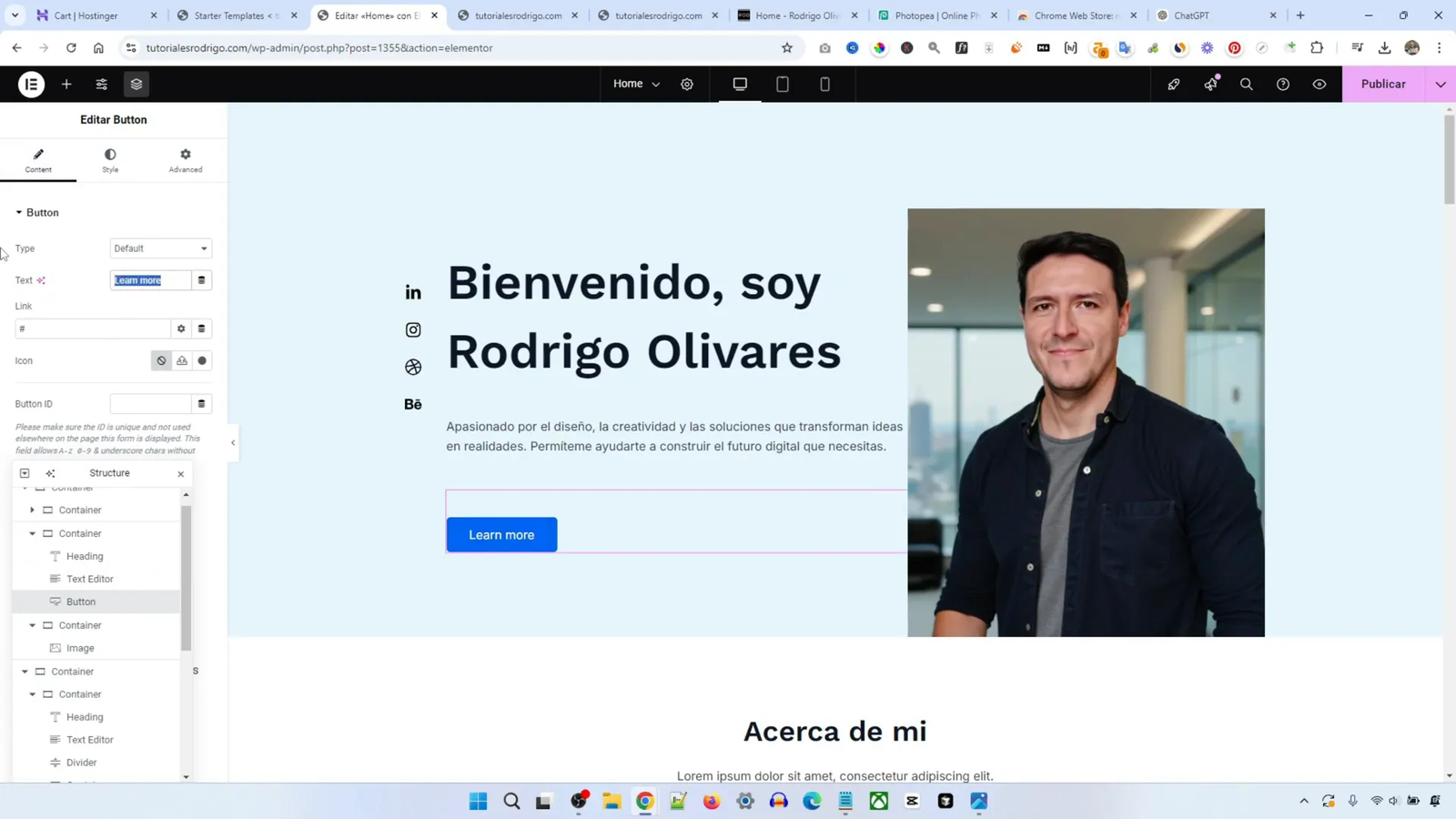Click the Finder search icon in the top bar
The image size is (1456, 819).
(1246, 84)
